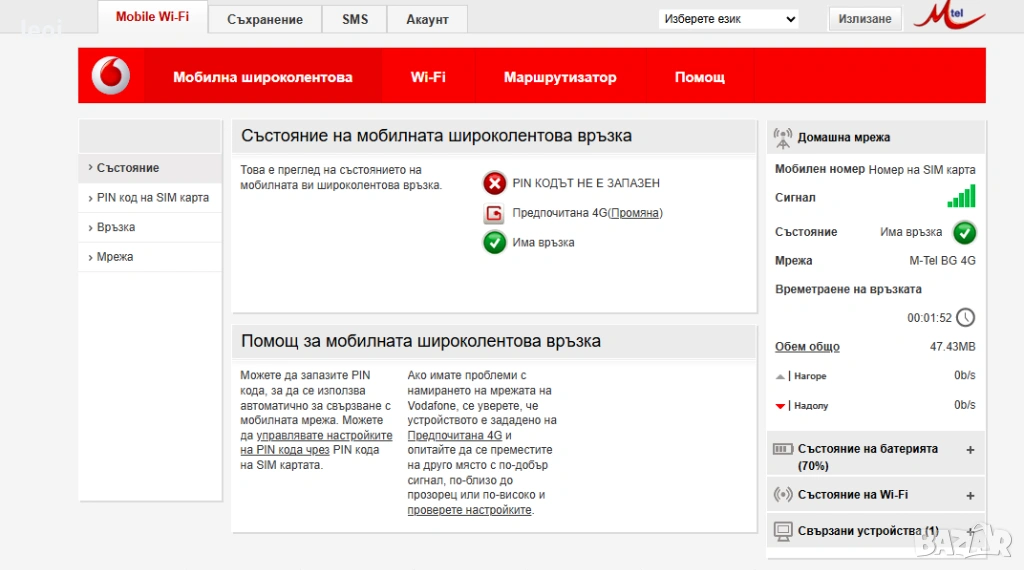Click the signal strength bars icon
Image resolution: width=1024 pixels, height=570 pixels.
point(961,196)
